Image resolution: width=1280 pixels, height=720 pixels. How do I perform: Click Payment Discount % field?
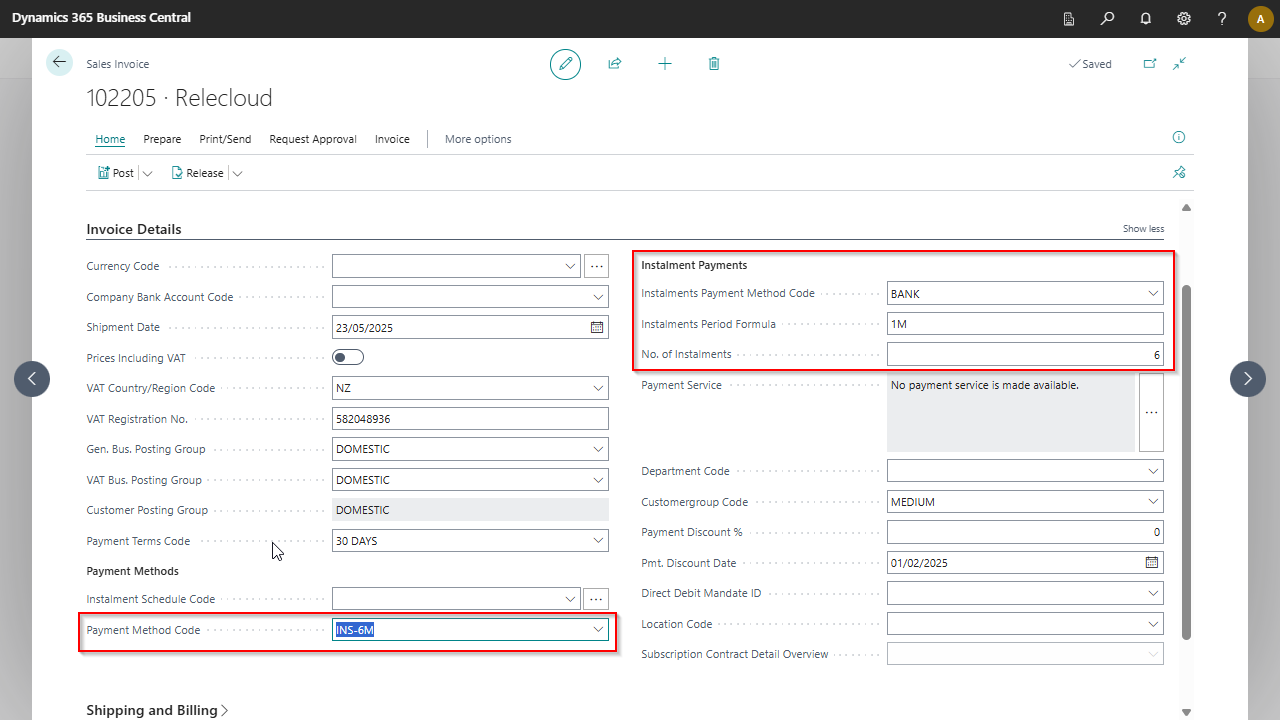[x=1025, y=532]
